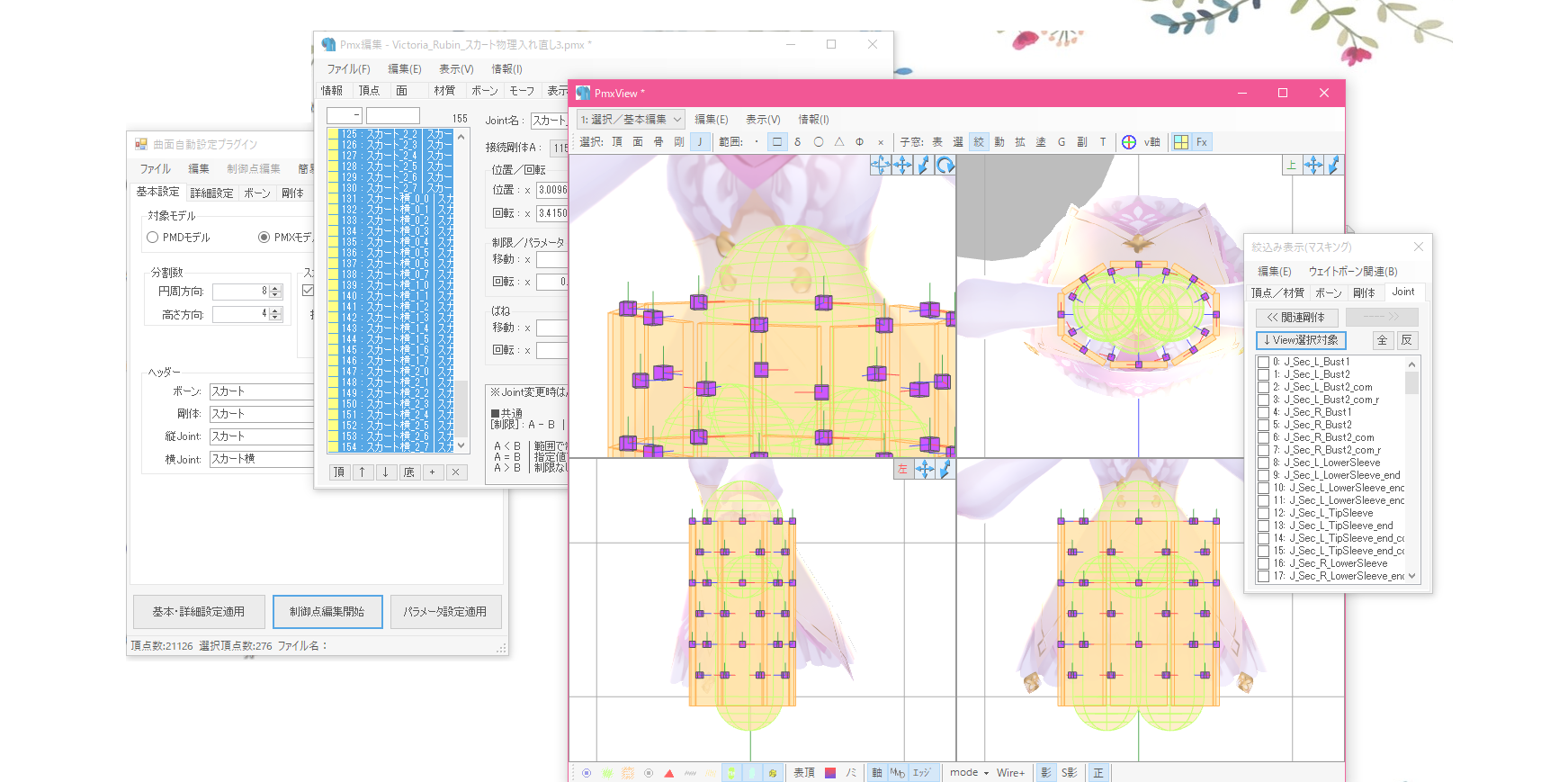Screen dimensions: 1568x782
Task: Open ウェイトボーン関連(B) menu in masking panel
Action: coord(1353,271)
